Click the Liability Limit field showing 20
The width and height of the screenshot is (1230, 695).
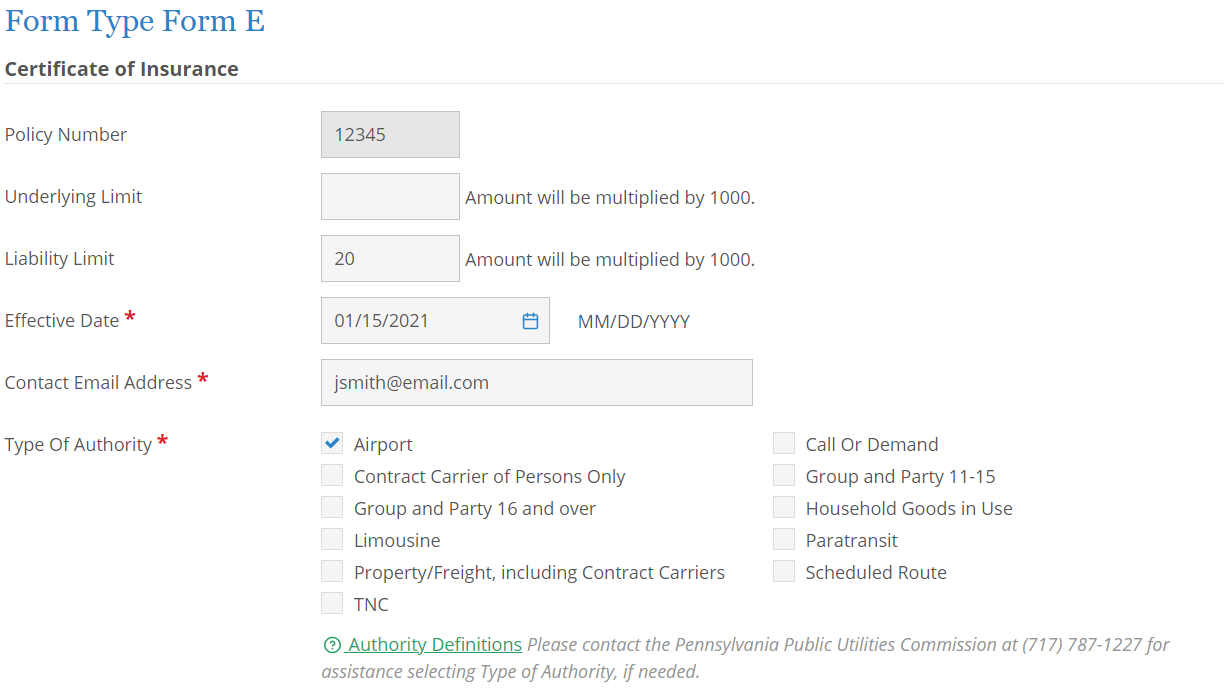point(390,258)
